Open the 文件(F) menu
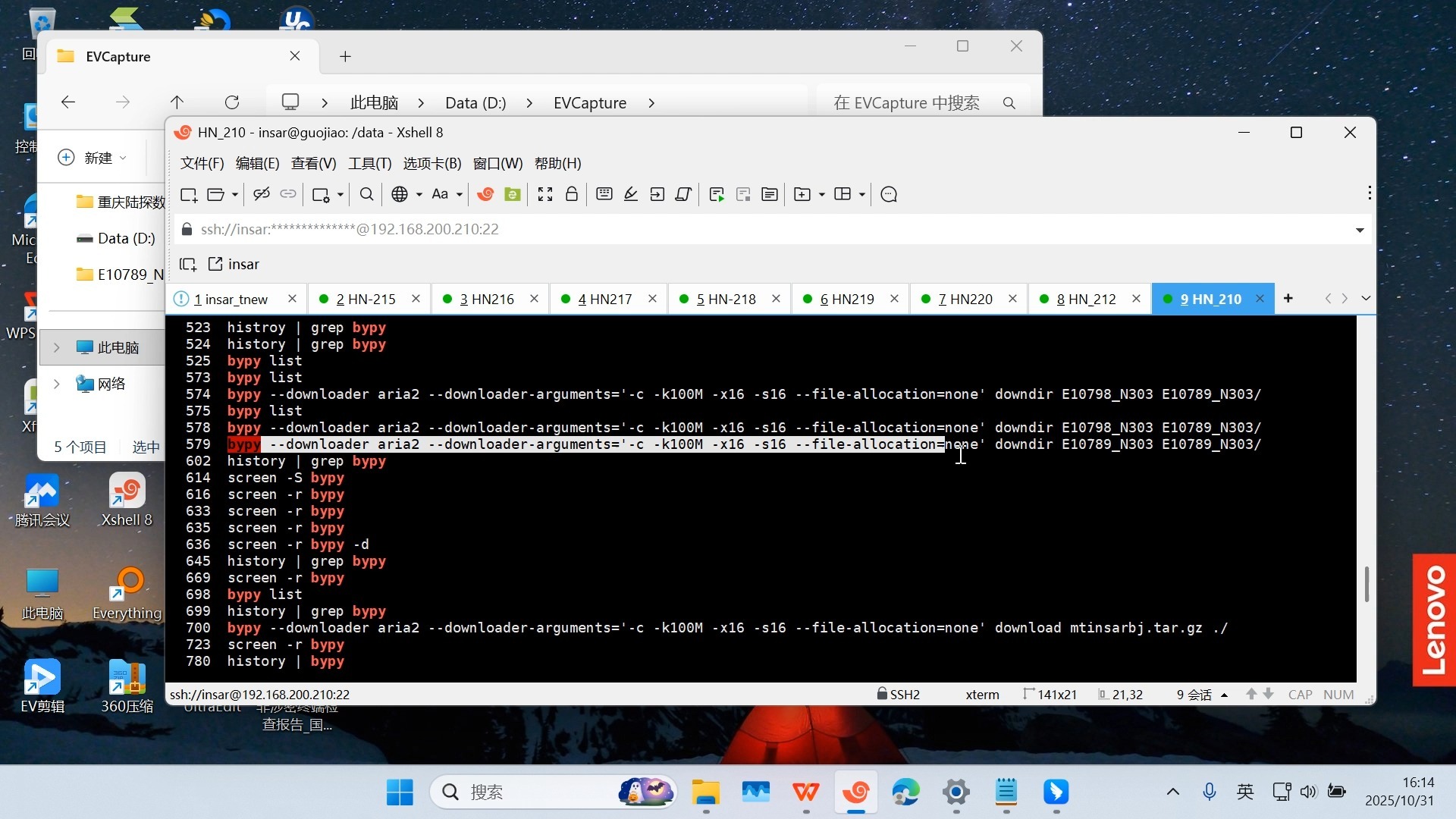1456x819 pixels. coord(202,163)
